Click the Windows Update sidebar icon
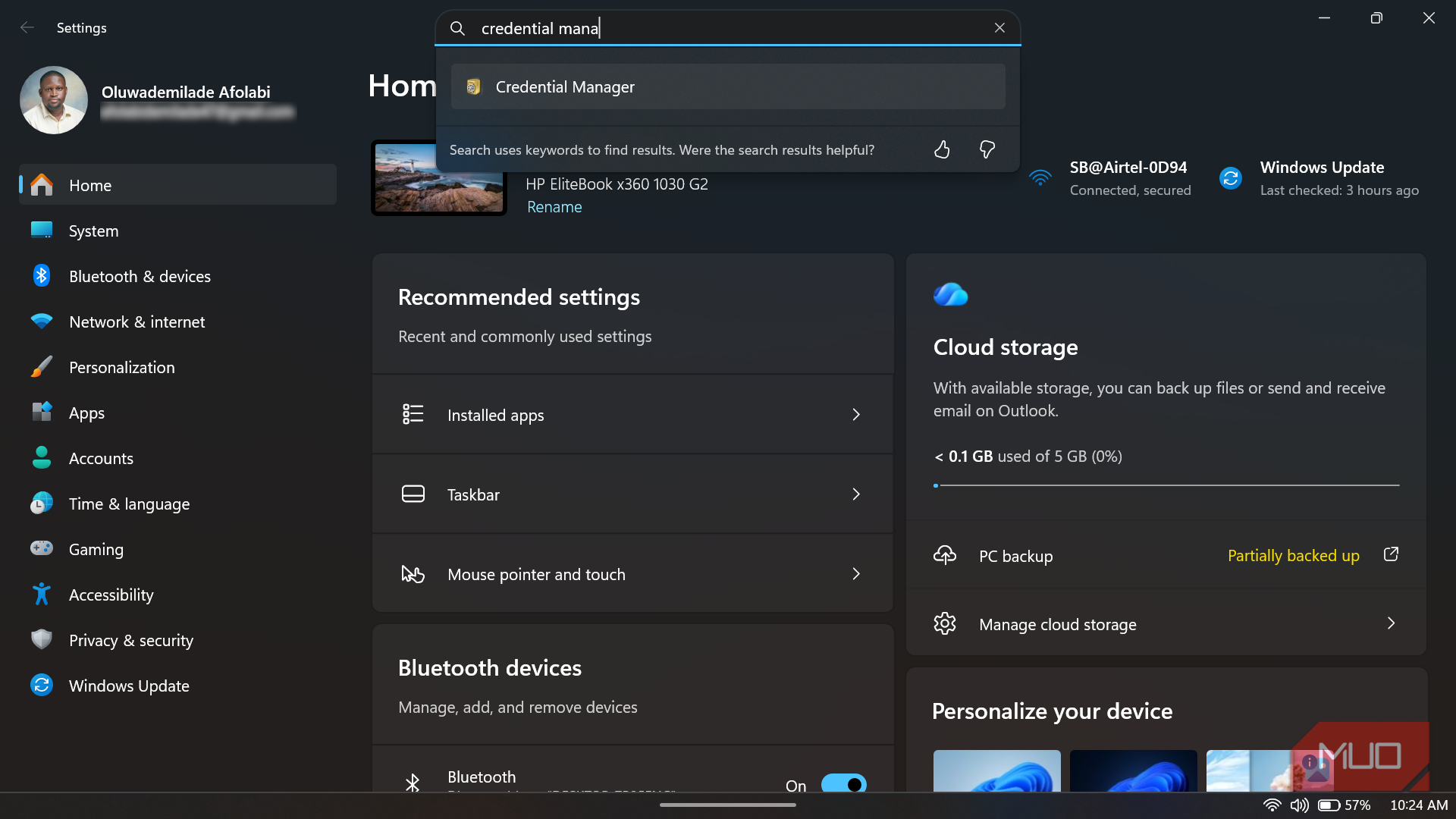Screen dimensions: 1456x819 [x=42, y=685]
